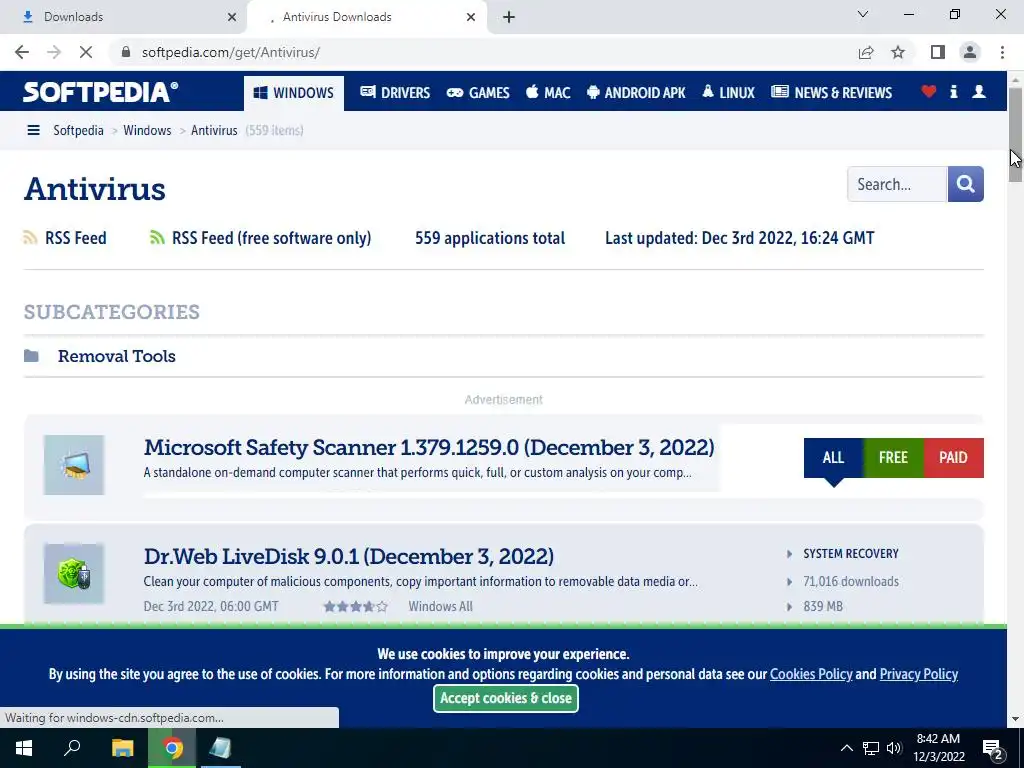
Task: Filter listing by PAID
Action: 953,458
